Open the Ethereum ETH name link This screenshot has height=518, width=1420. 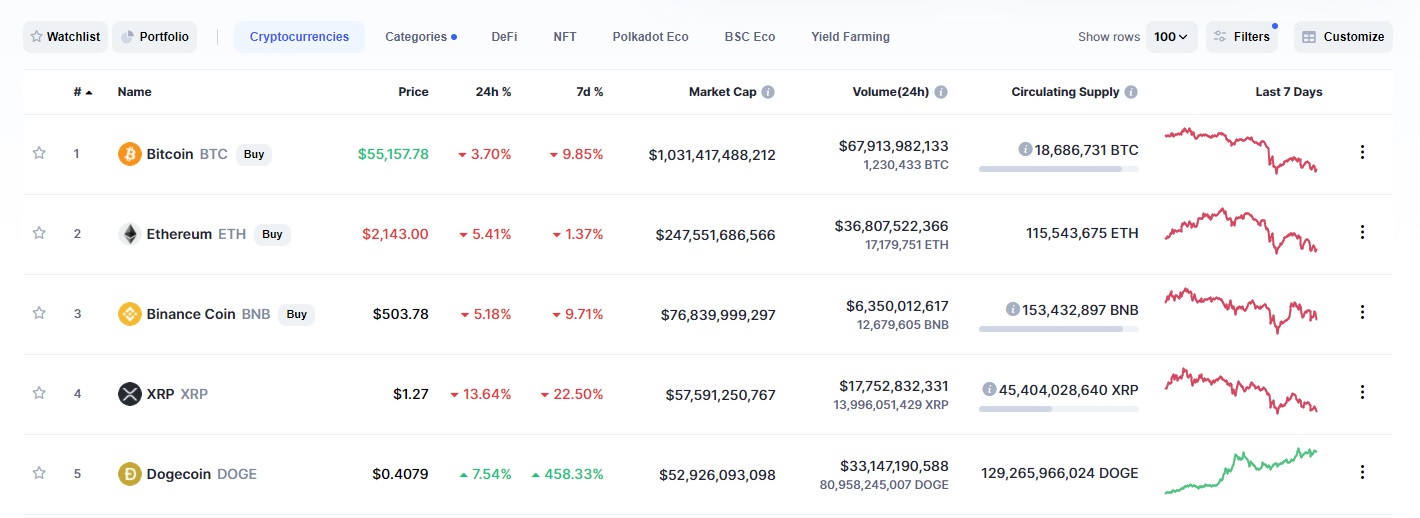(x=196, y=234)
